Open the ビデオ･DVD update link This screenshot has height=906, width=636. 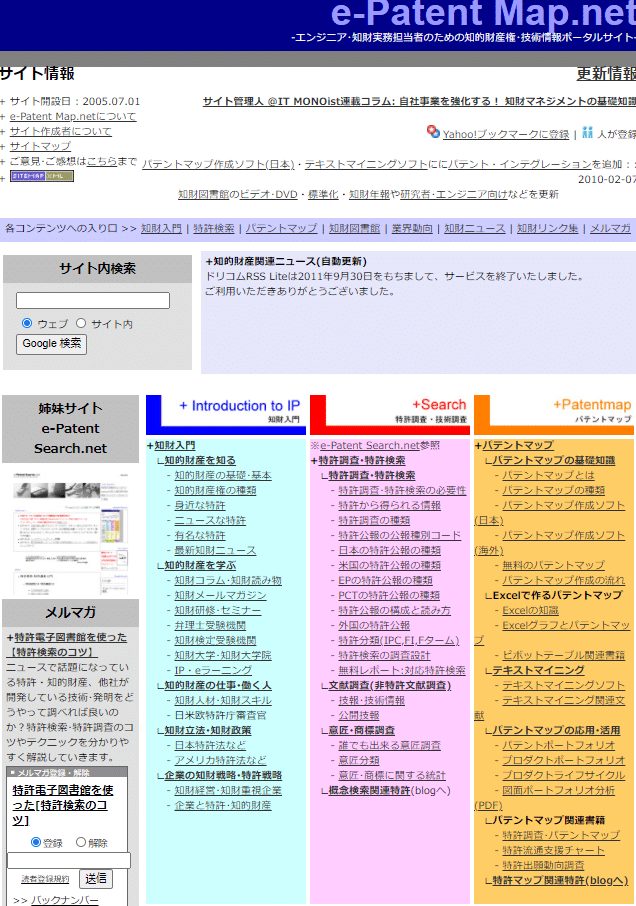pos(269,194)
